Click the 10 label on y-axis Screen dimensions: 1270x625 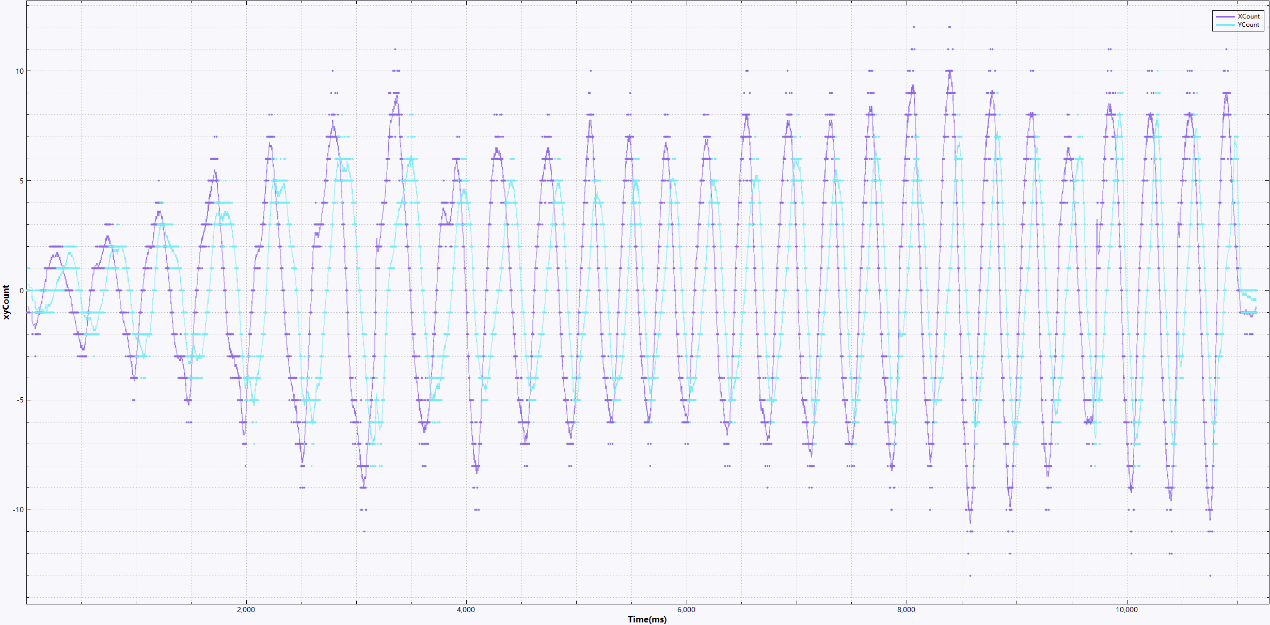click(x=17, y=71)
